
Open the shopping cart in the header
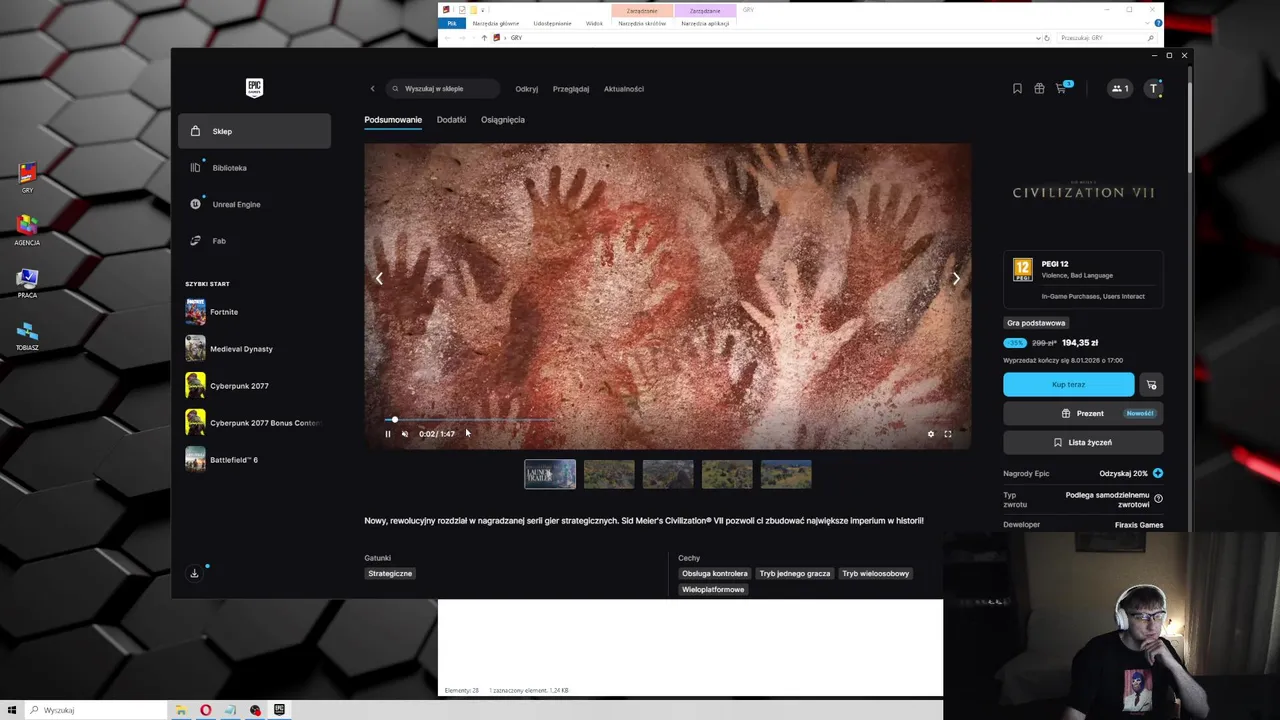point(1062,88)
